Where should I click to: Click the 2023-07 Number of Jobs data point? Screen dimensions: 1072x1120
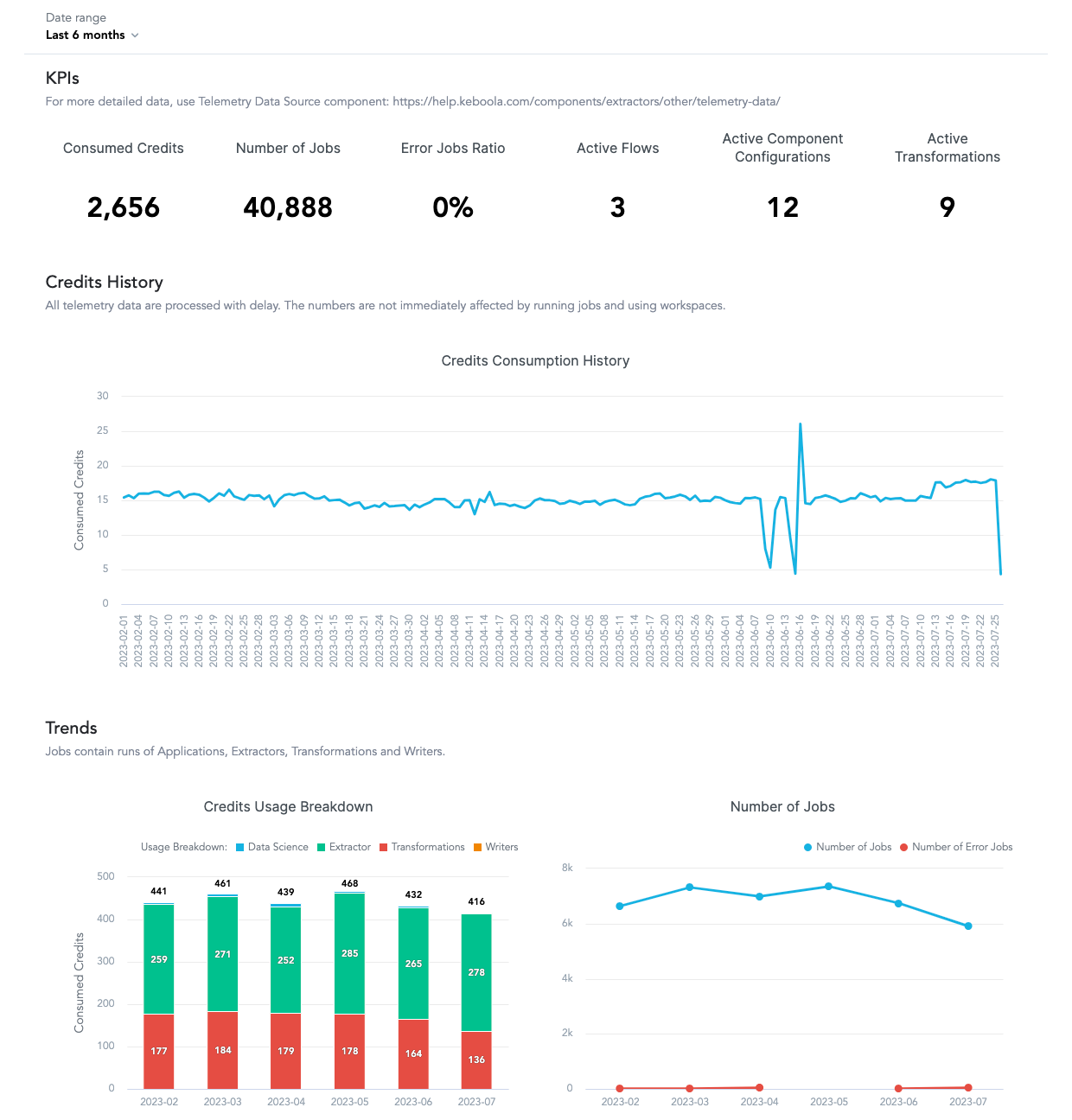click(x=968, y=926)
